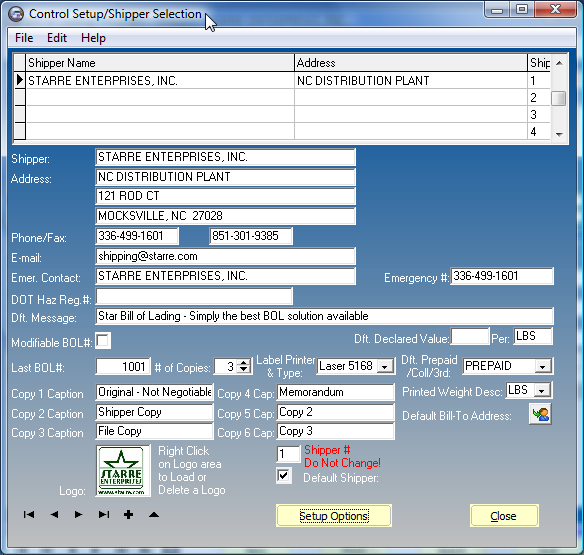Go to next shipper record
584x555 pixels.
[x=78, y=515]
